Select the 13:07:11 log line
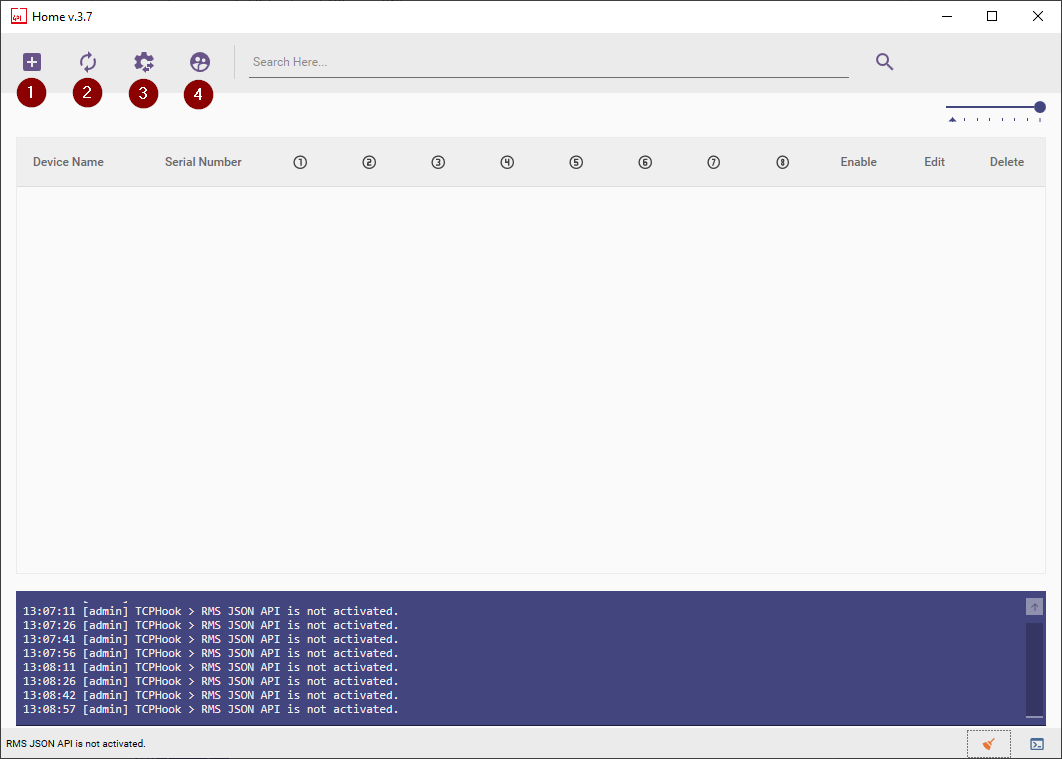1062x759 pixels. pyautogui.click(x=211, y=611)
